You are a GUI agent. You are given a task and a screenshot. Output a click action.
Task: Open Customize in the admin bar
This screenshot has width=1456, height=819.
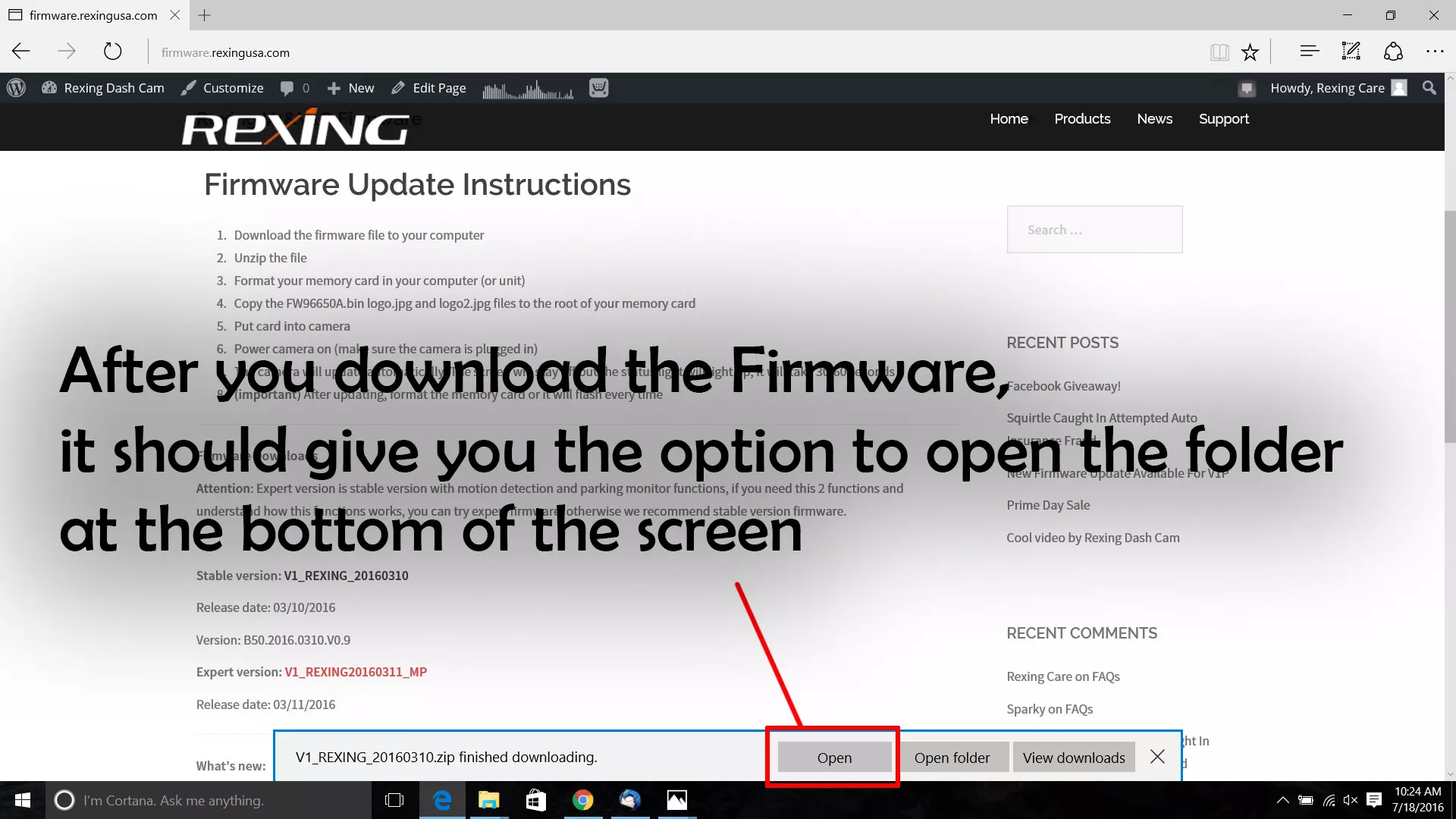(x=222, y=88)
